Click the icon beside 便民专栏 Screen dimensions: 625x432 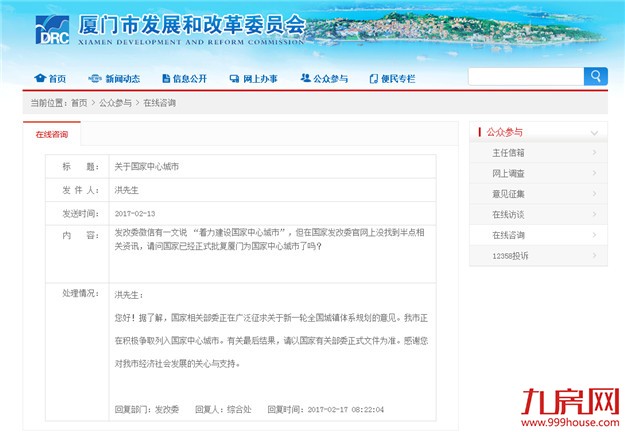point(373,79)
